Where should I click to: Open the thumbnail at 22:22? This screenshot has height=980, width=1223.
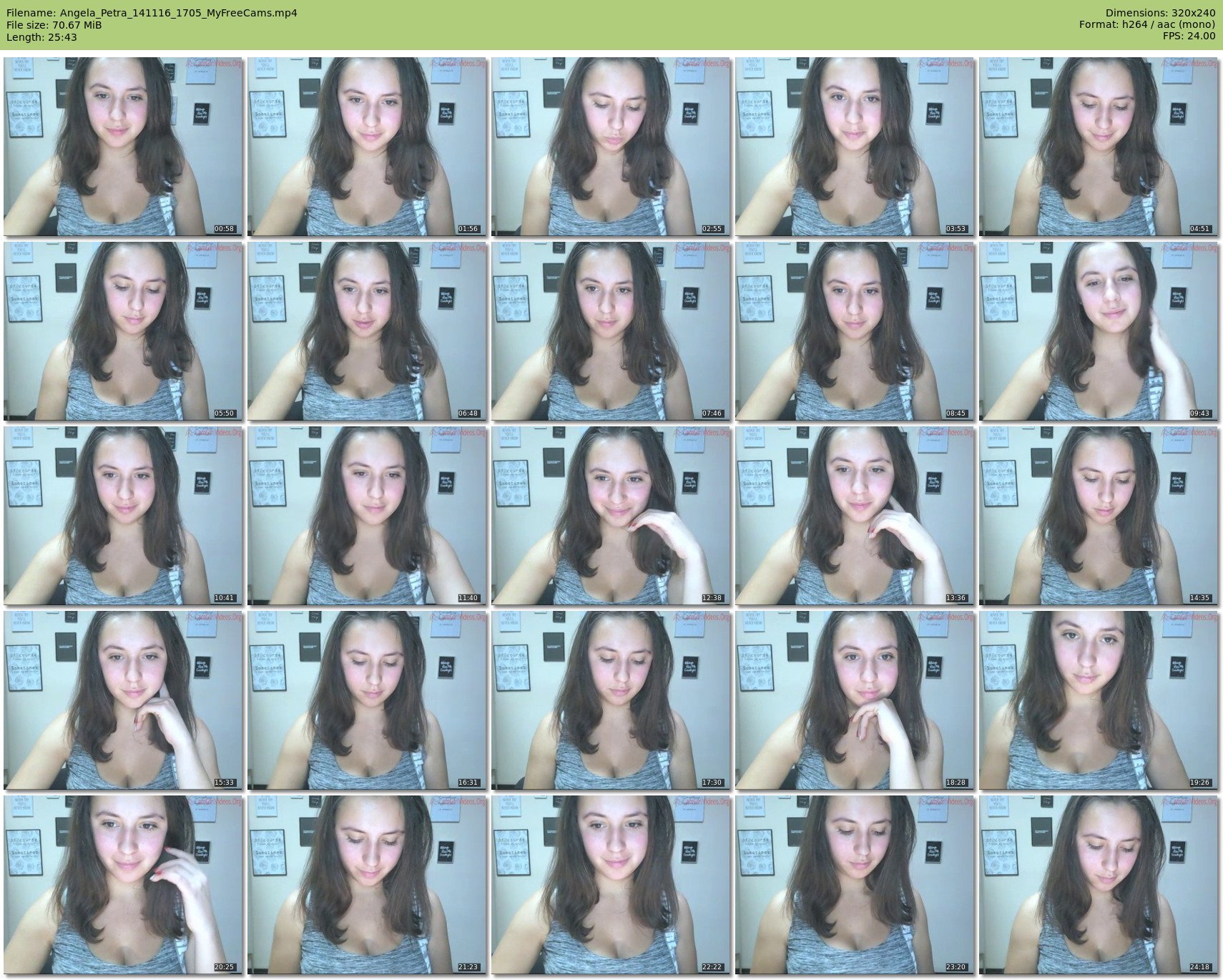(611, 885)
